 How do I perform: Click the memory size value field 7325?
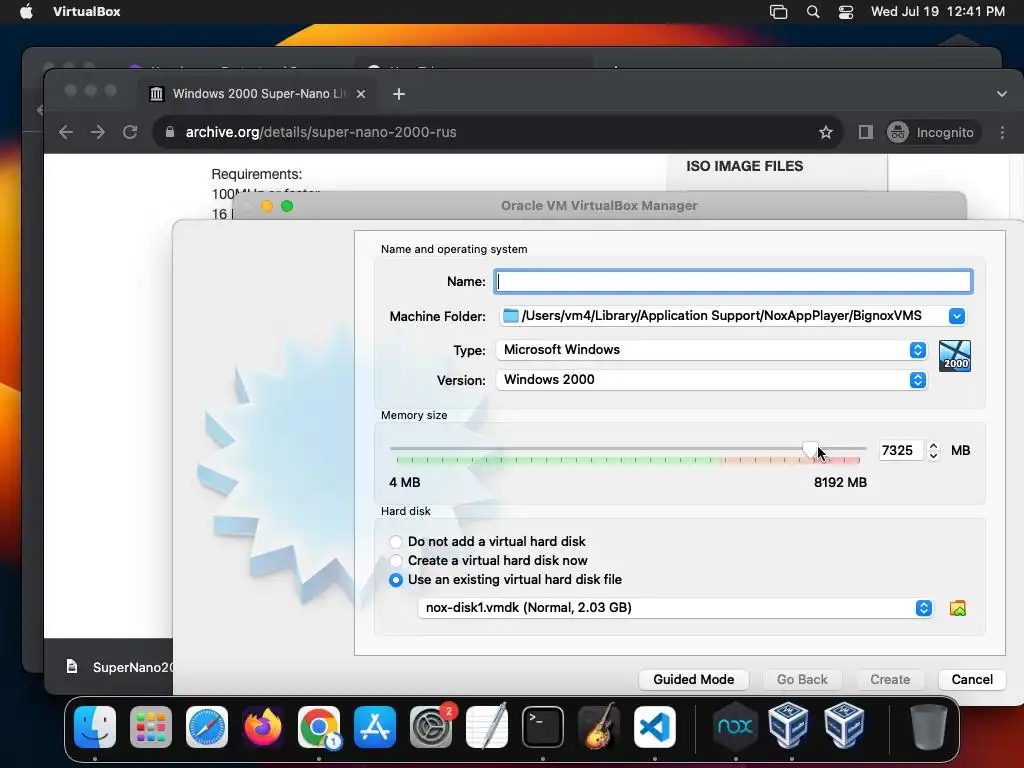[x=901, y=451]
